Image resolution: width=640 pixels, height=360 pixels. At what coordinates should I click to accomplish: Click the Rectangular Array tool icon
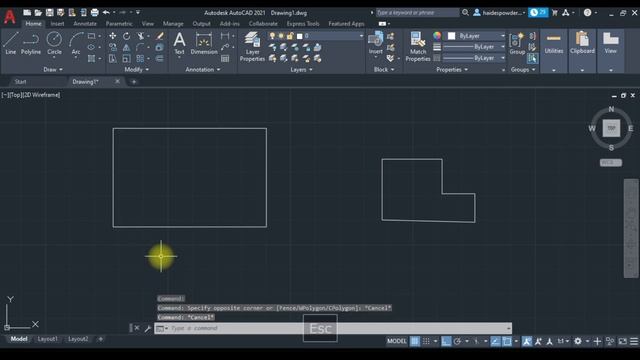coord(140,58)
